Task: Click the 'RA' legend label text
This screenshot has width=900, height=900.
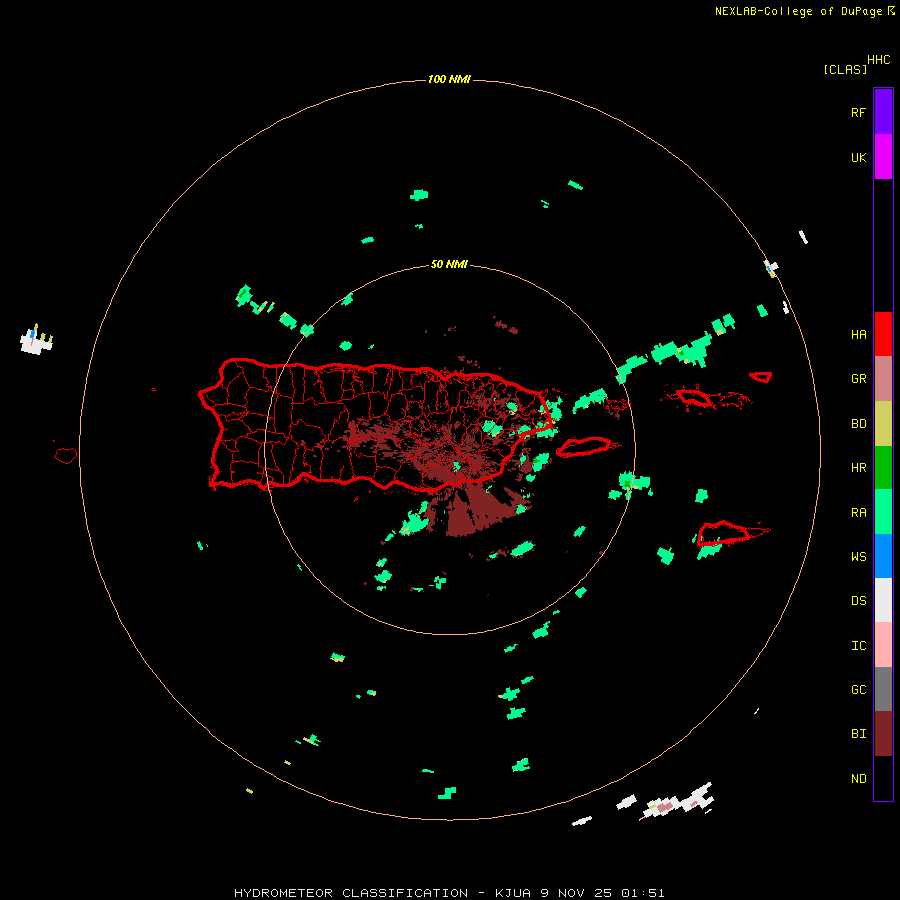Action: [x=858, y=513]
